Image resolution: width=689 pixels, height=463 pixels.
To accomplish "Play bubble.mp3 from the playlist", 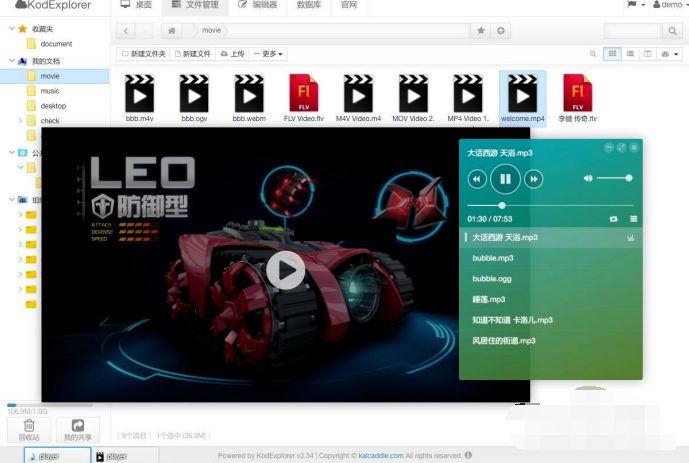I will click(551, 258).
